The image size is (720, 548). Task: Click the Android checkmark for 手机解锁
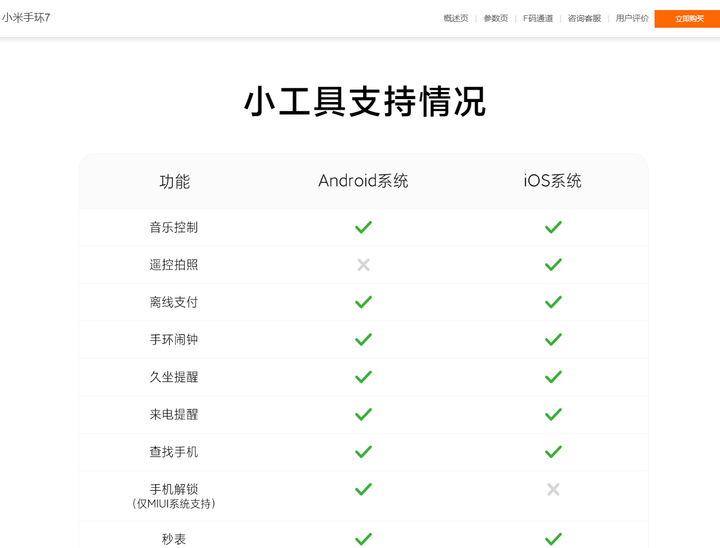[x=363, y=489]
